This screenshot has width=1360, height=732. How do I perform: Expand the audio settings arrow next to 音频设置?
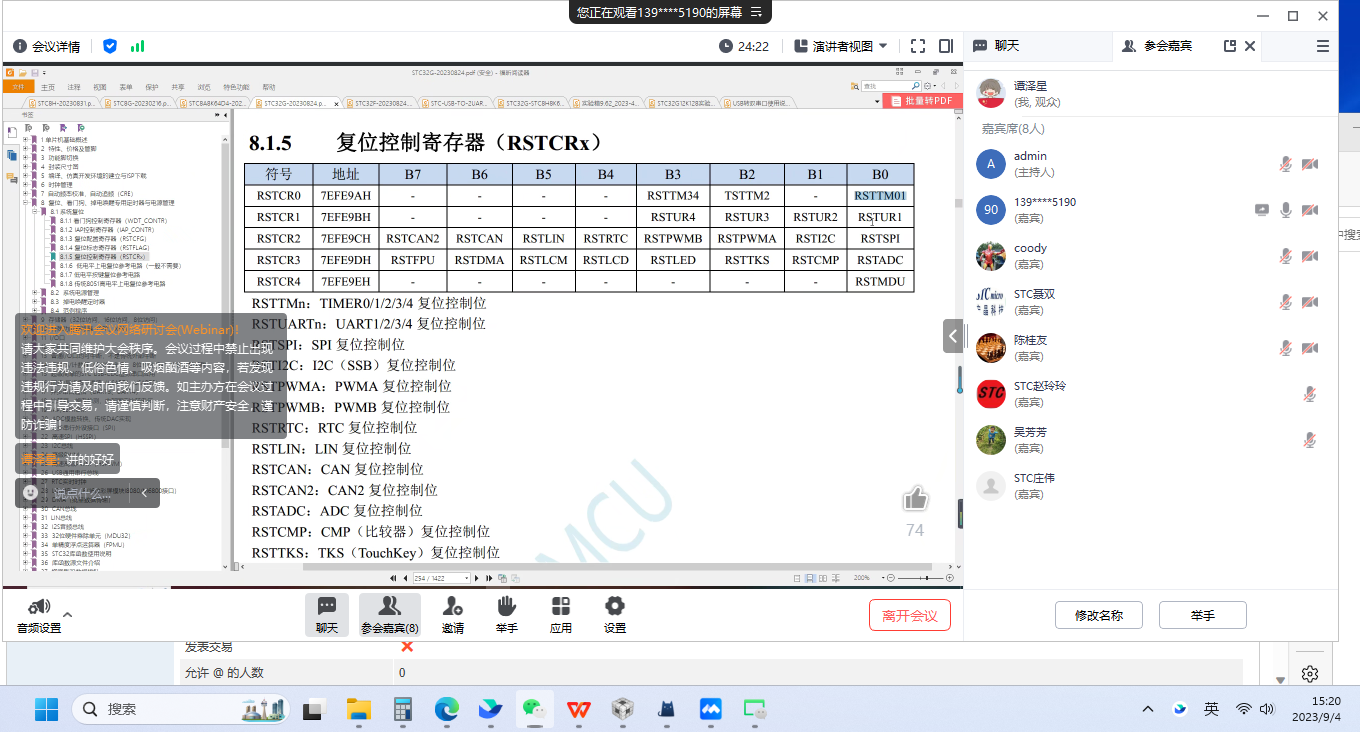pyautogui.click(x=68, y=615)
